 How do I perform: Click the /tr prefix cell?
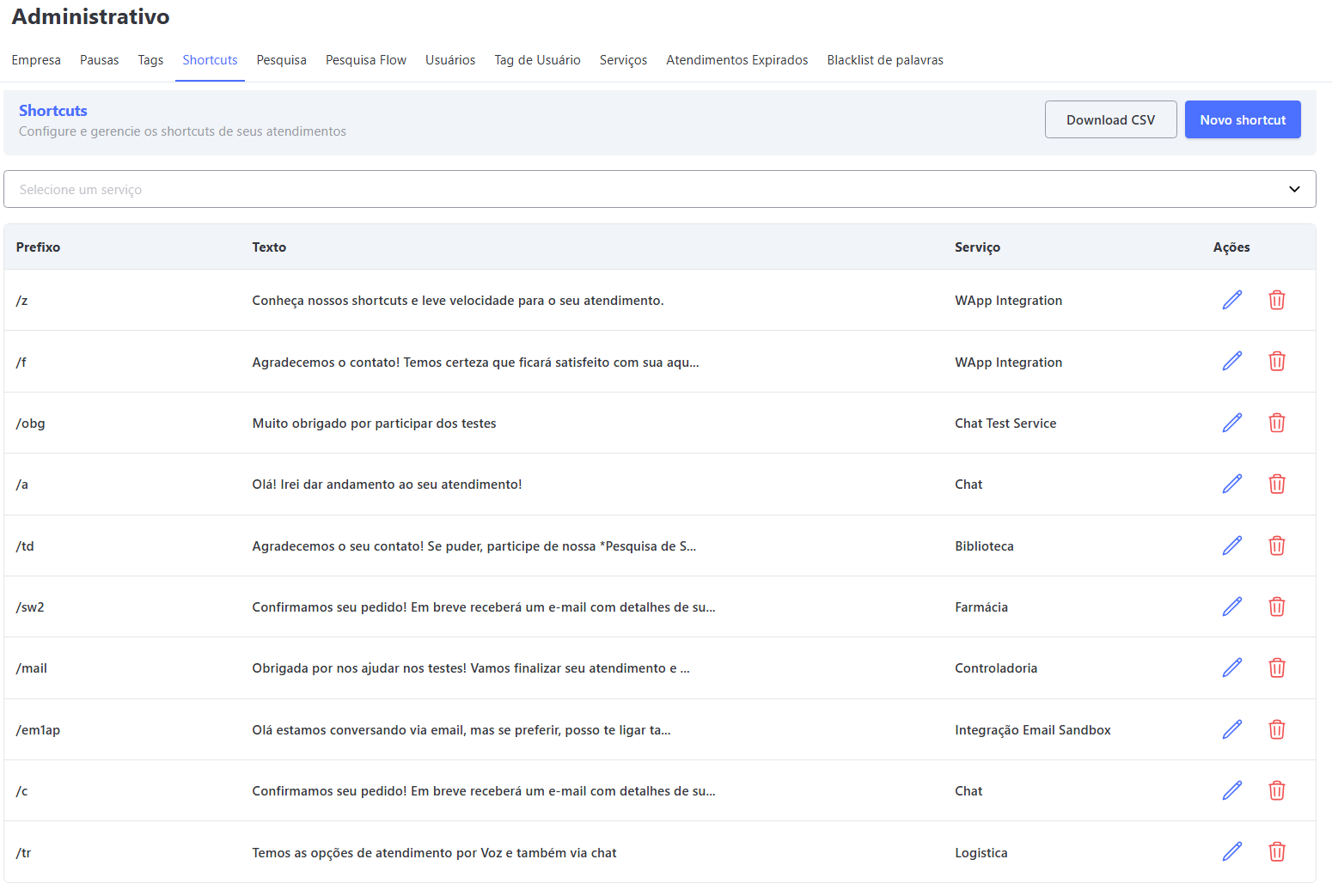tap(24, 853)
